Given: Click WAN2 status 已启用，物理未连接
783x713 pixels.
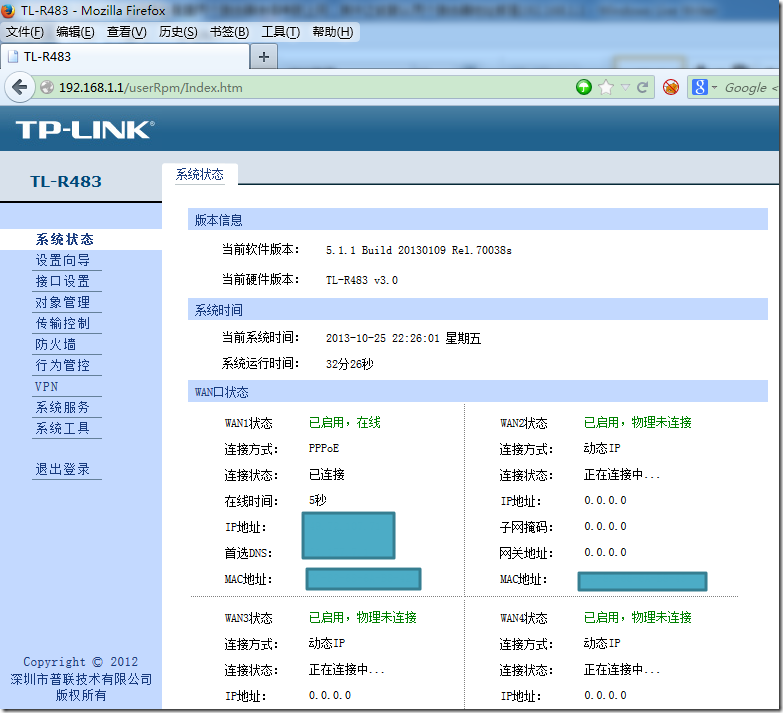Looking at the screenshot, I should [x=638, y=422].
